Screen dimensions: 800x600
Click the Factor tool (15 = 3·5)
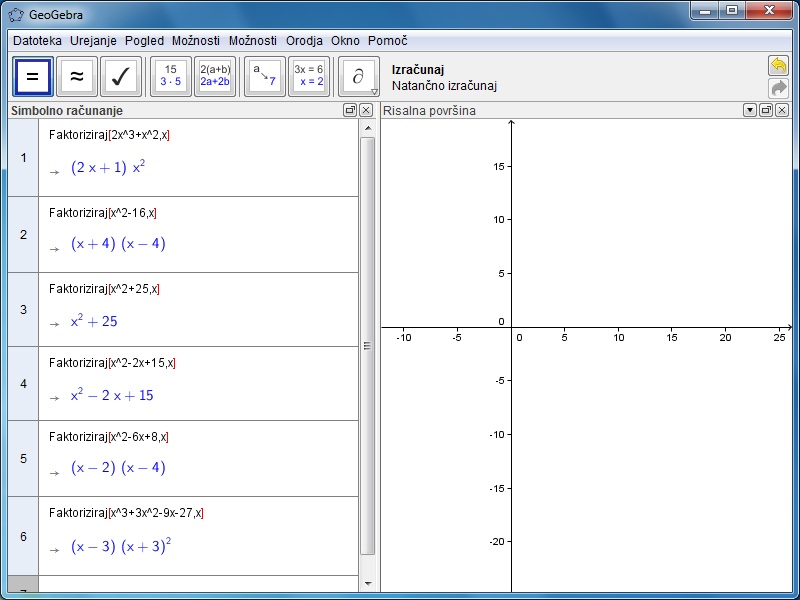point(170,77)
